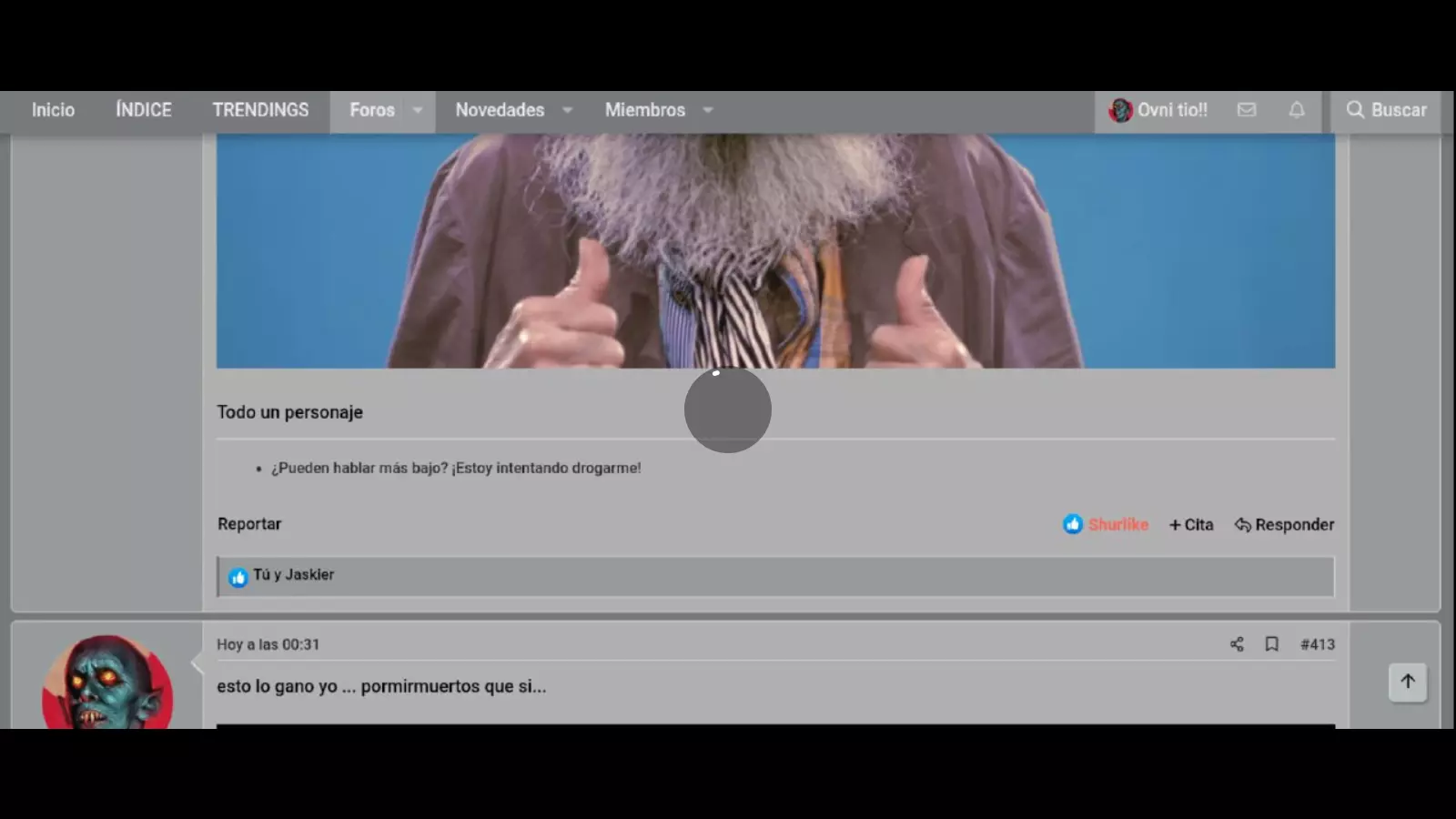The width and height of the screenshot is (1456, 819).
Task: Click the Ovni tio!! avatar icon
Action: coord(1120,110)
